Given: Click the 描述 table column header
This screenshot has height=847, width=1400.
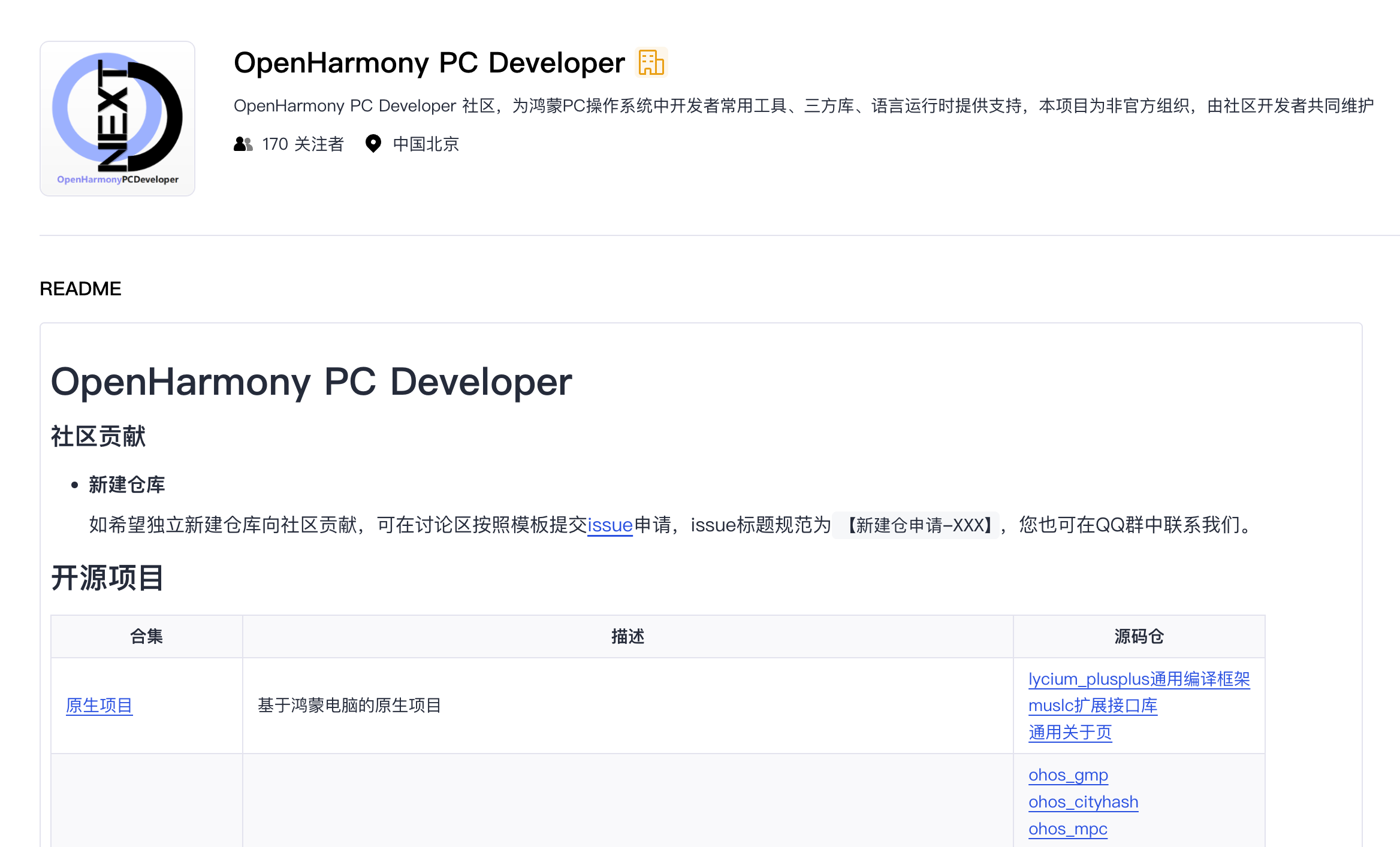Looking at the screenshot, I should pyautogui.click(x=627, y=636).
